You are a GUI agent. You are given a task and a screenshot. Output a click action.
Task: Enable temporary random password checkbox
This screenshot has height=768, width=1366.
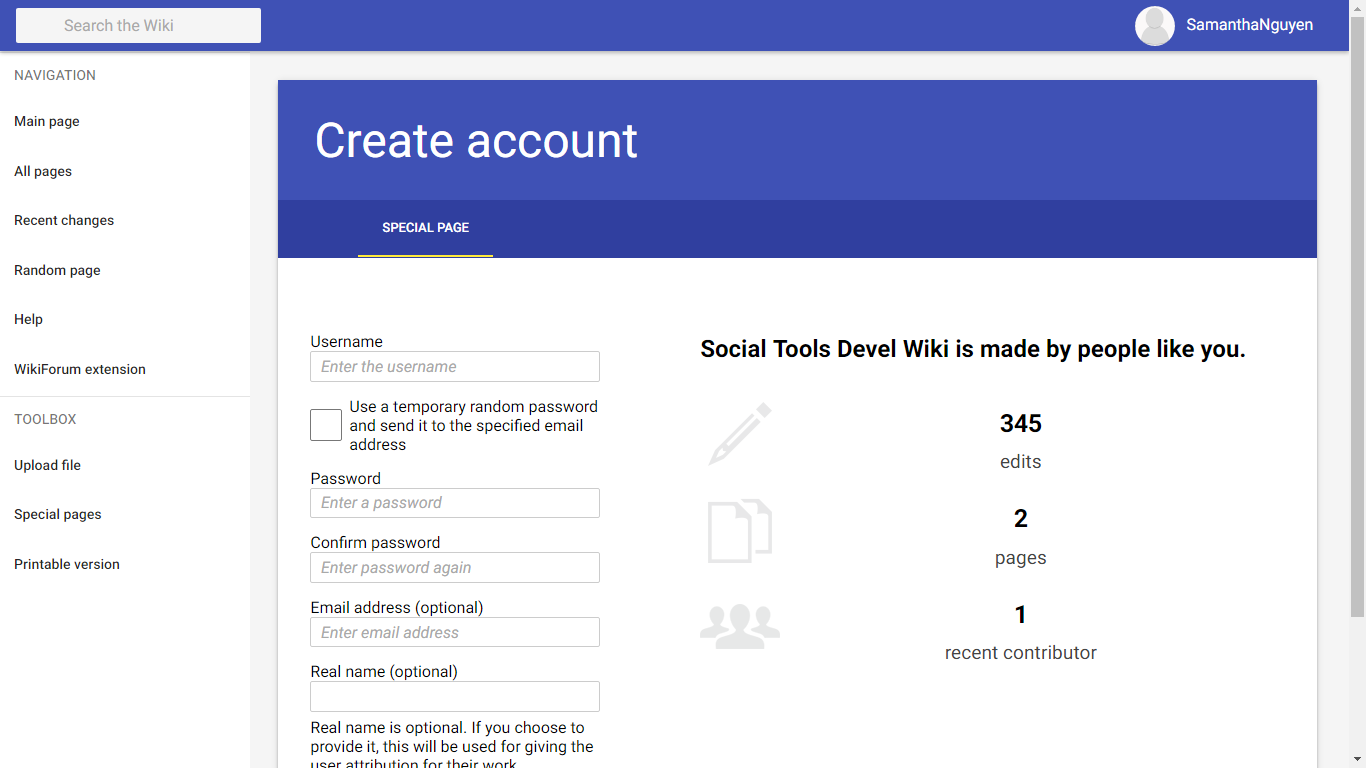[x=326, y=425]
